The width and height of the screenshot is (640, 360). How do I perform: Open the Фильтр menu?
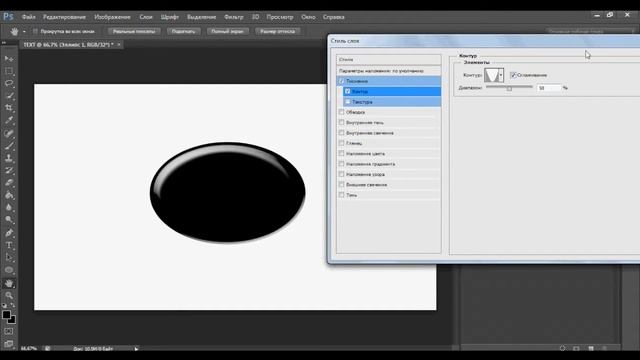tap(233, 17)
